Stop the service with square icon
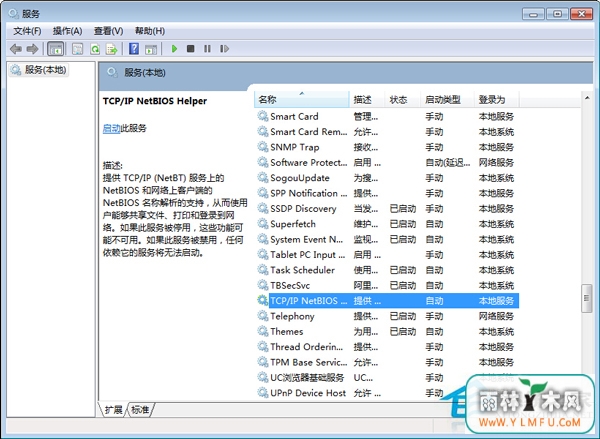The height and width of the screenshot is (439, 600). click(190, 49)
